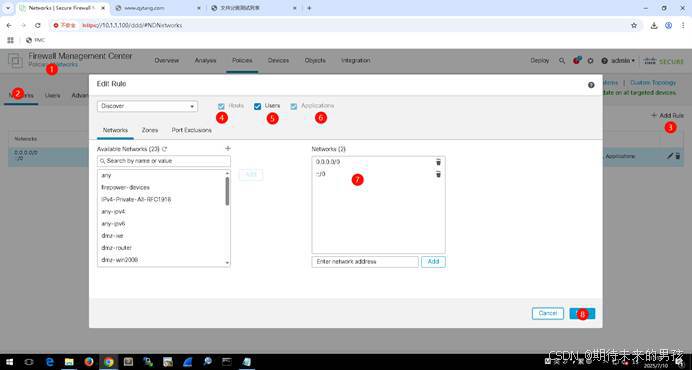
Task: Switch to the Zones tab
Action: click(x=150, y=130)
